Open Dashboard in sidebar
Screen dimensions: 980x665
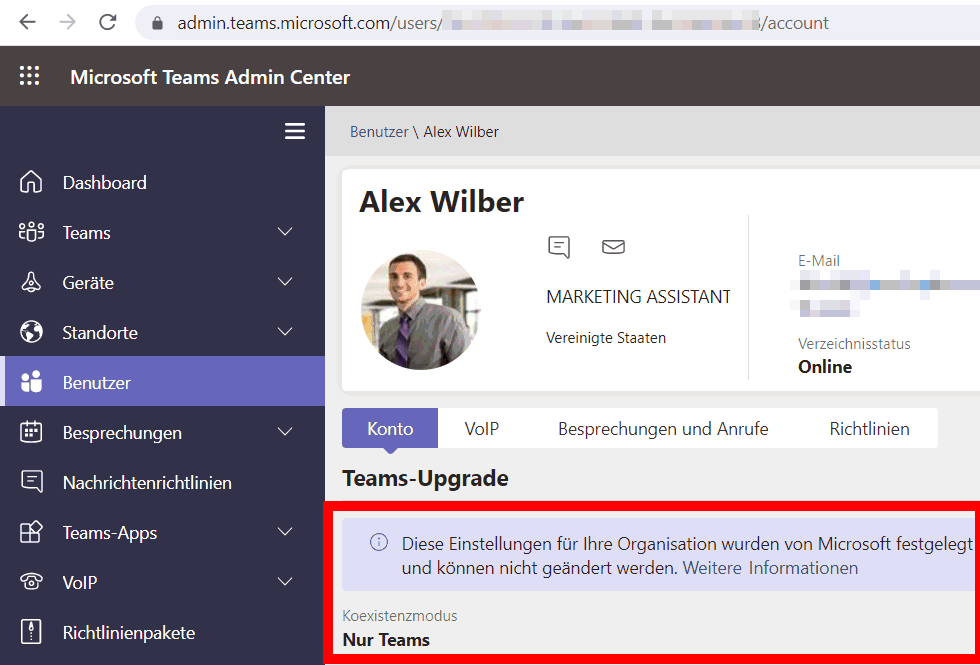[162, 182]
